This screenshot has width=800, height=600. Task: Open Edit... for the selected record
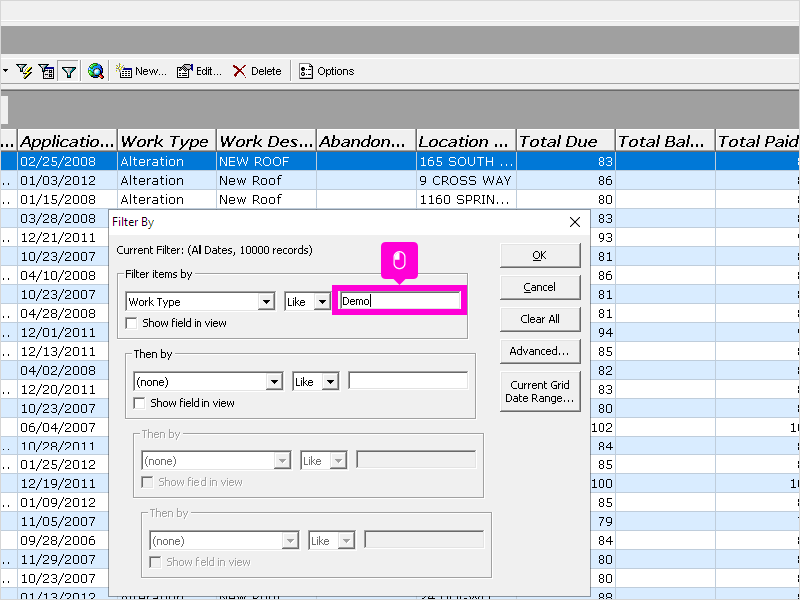pyautogui.click(x=199, y=71)
